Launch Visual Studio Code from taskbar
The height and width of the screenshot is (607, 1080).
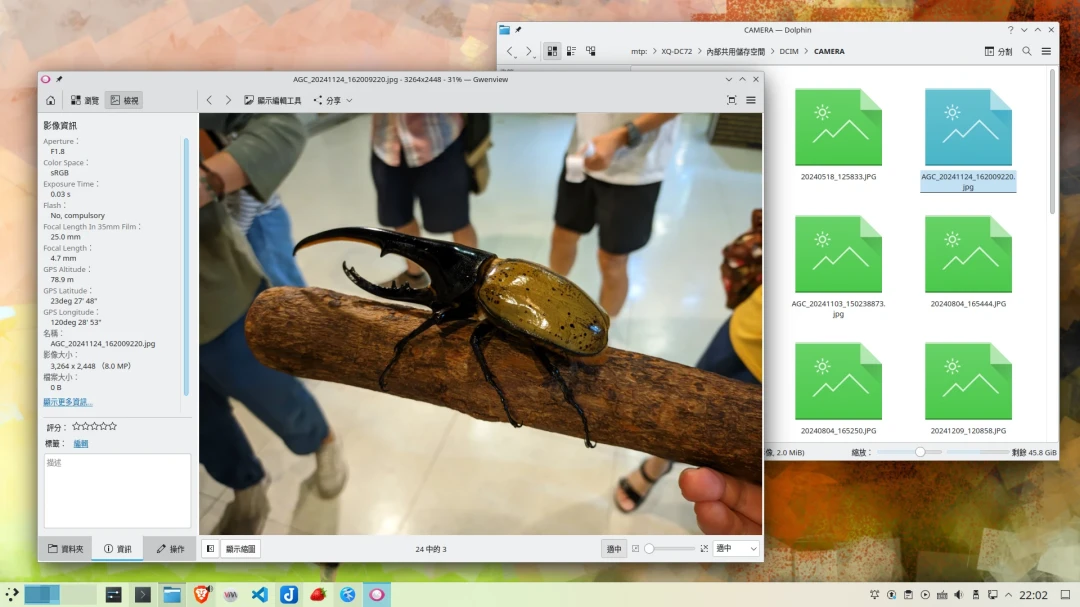tap(259, 594)
